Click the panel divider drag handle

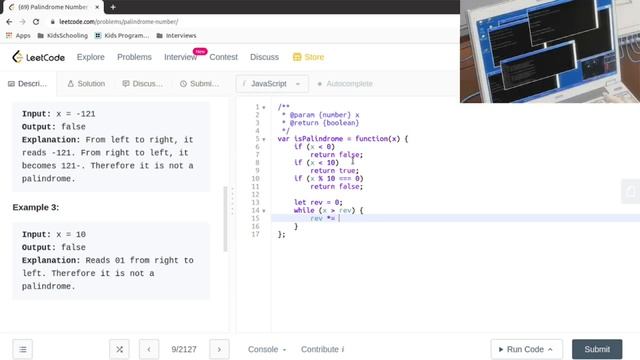click(233, 201)
